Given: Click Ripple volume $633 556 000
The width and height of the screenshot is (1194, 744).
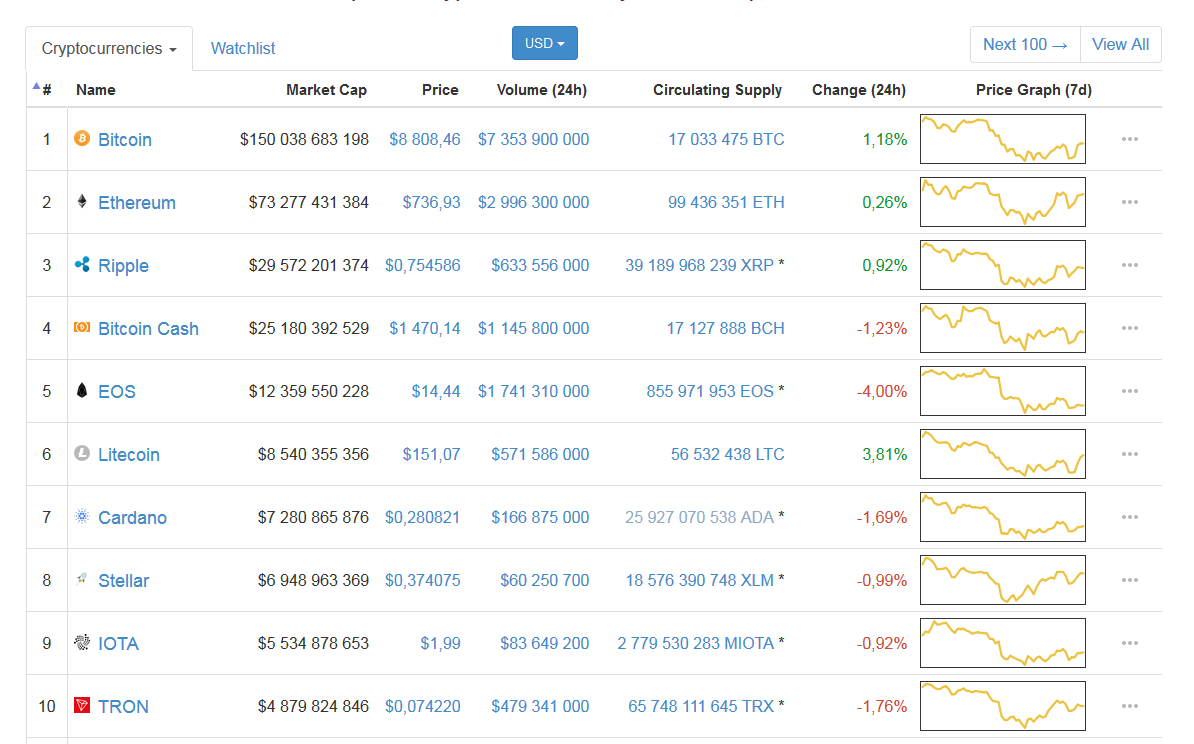Looking at the screenshot, I should 540,265.
